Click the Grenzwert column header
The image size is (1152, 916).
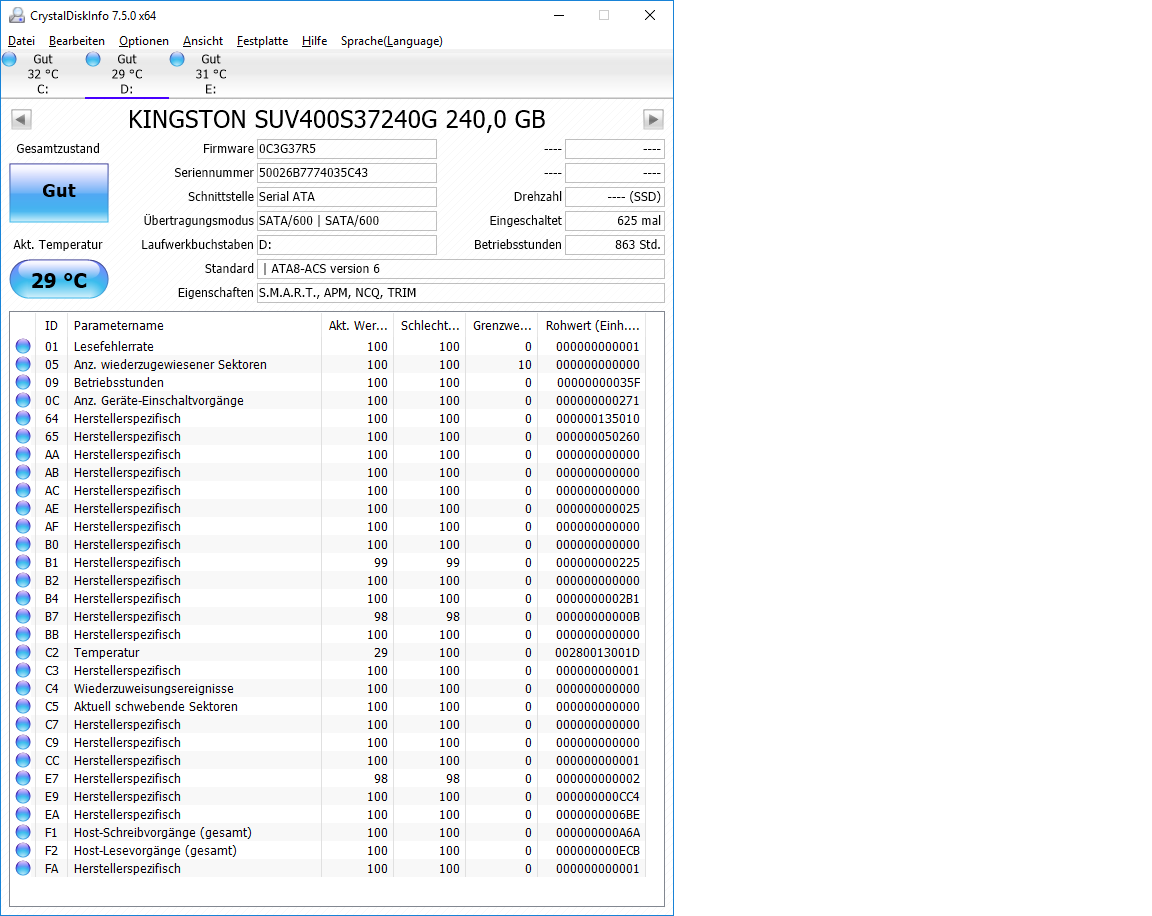[502, 325]
